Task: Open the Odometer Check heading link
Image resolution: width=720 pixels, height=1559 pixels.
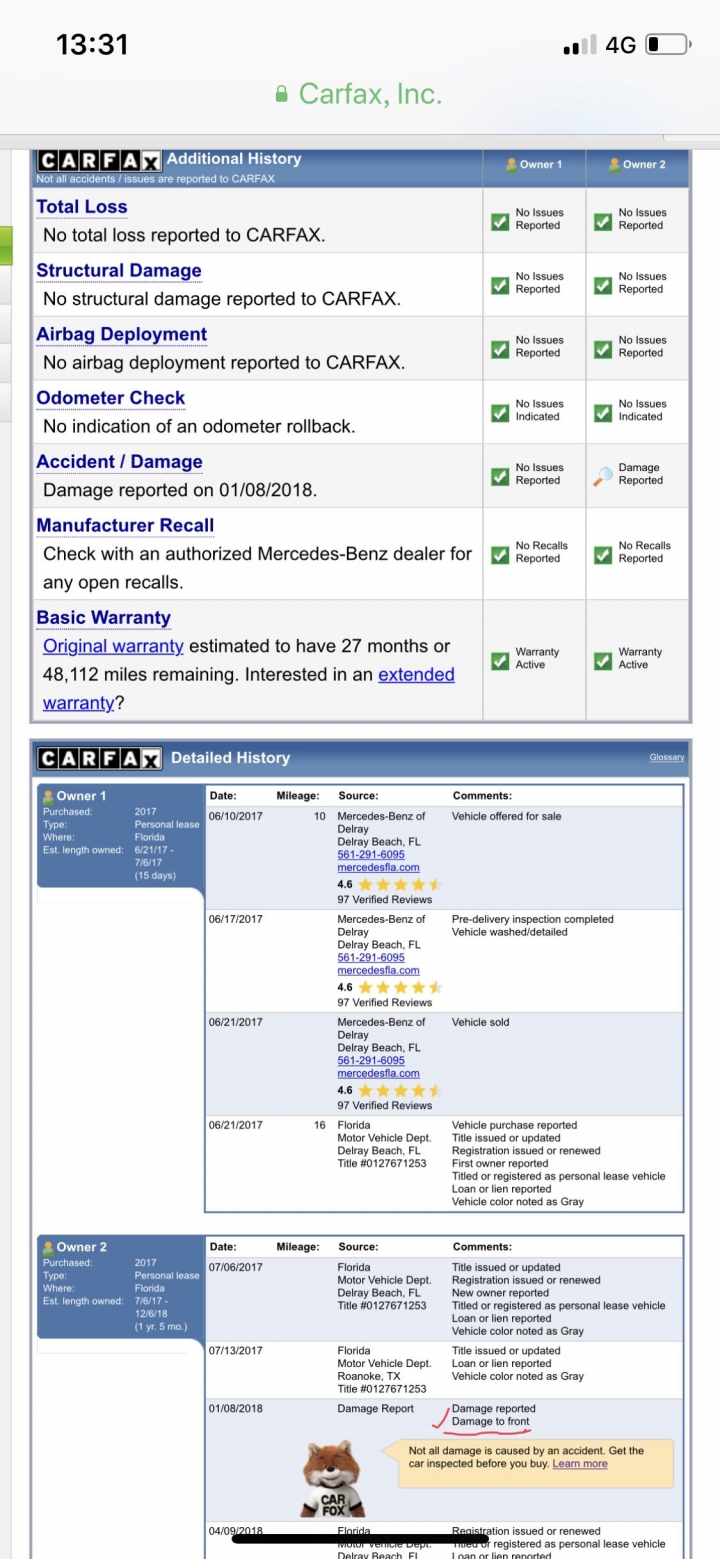Action: [111, 398]
